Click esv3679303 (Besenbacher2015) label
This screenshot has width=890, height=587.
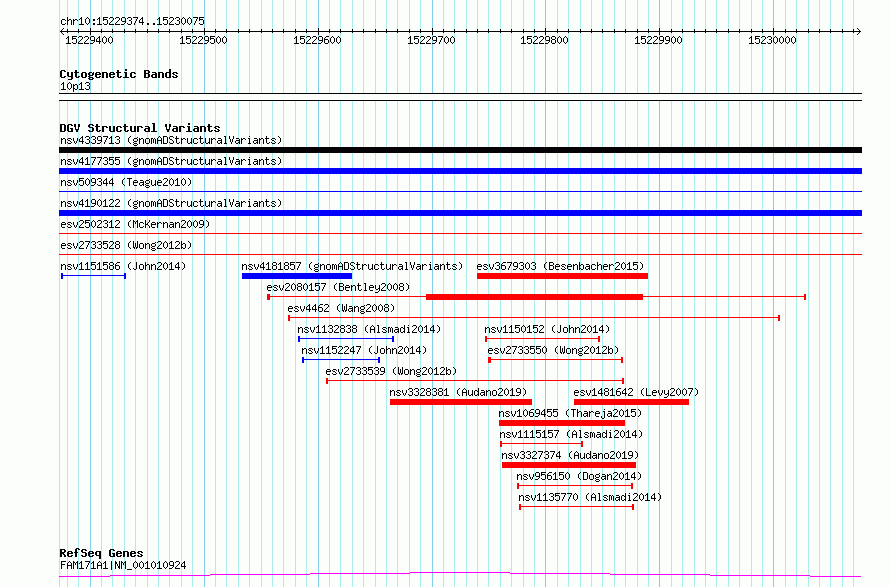click(560, 266)
